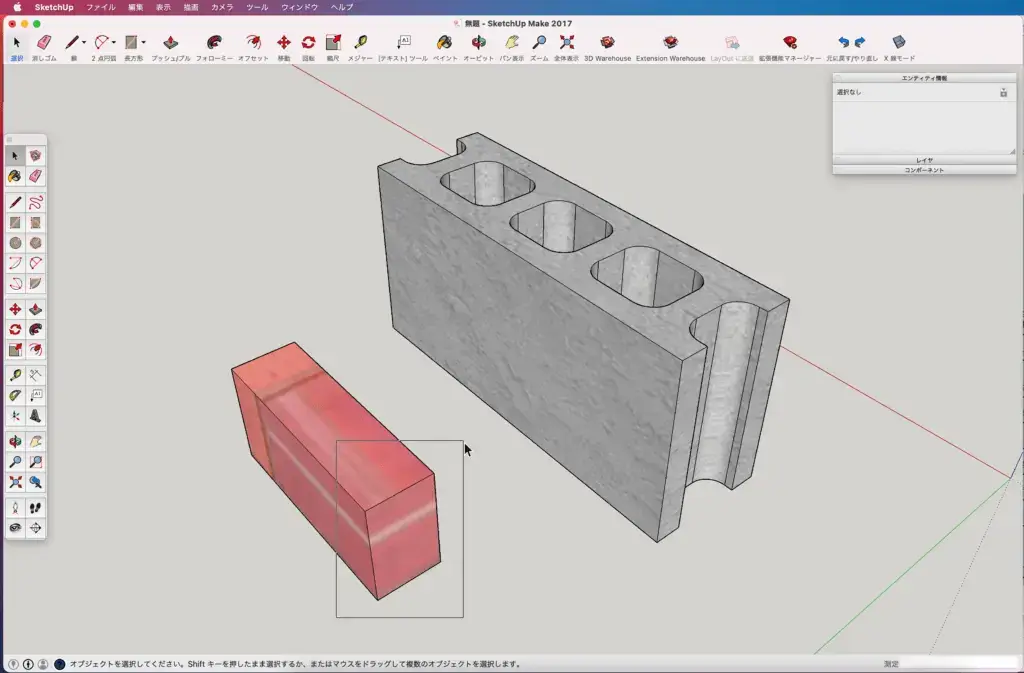Activate the Push/Pull tool in top toolbar
This screenshot has width=1024, height=673.
tap(170, 43)
